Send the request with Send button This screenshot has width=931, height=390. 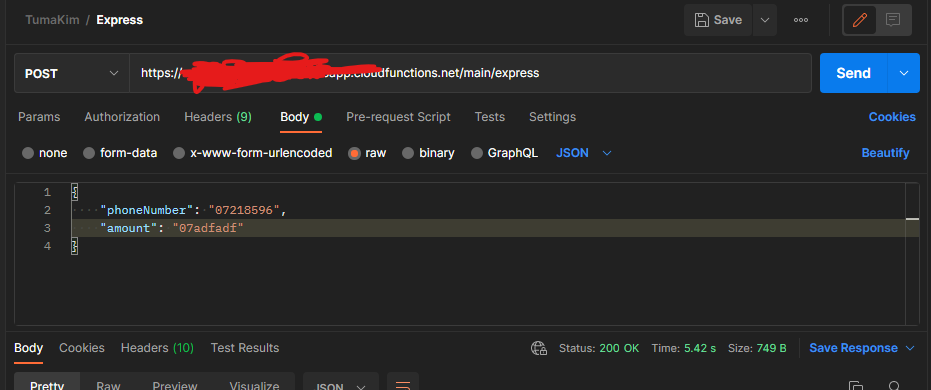[x=853, y=73]
